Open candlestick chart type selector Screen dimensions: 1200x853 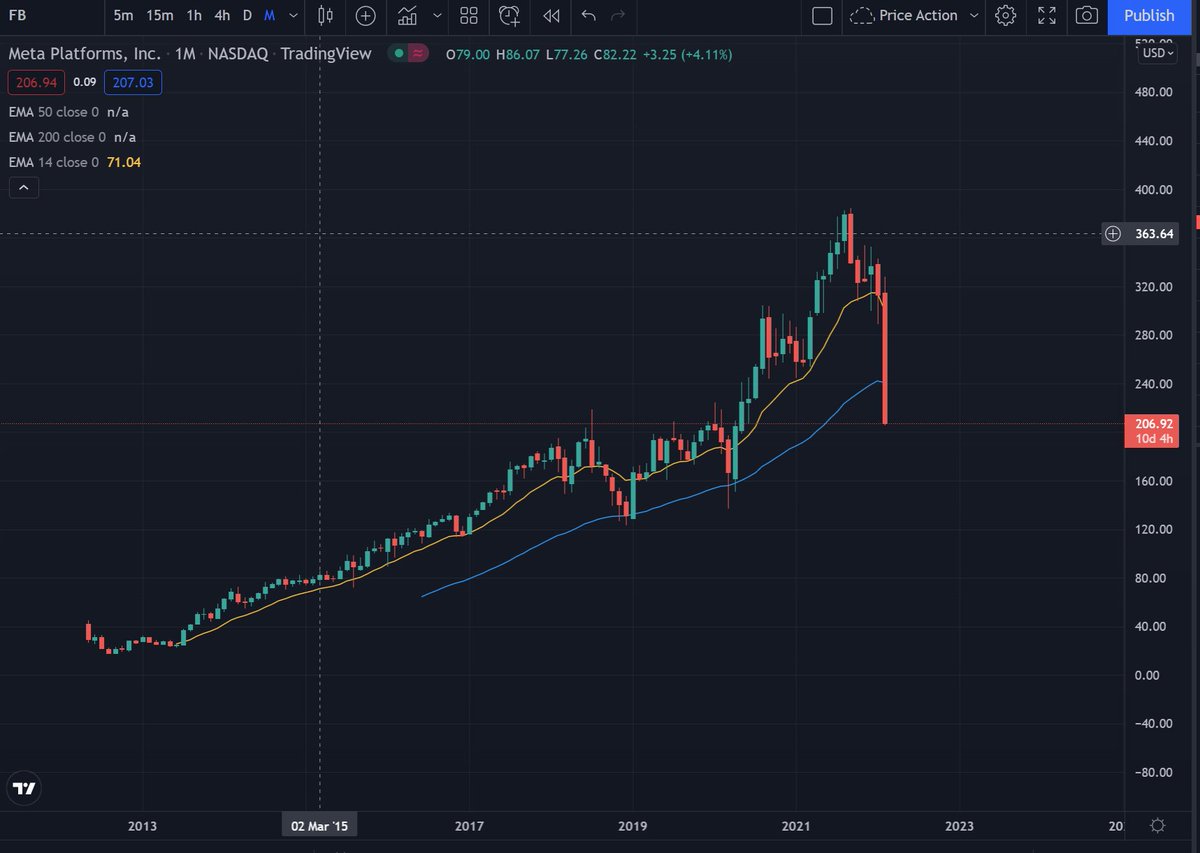323,15
